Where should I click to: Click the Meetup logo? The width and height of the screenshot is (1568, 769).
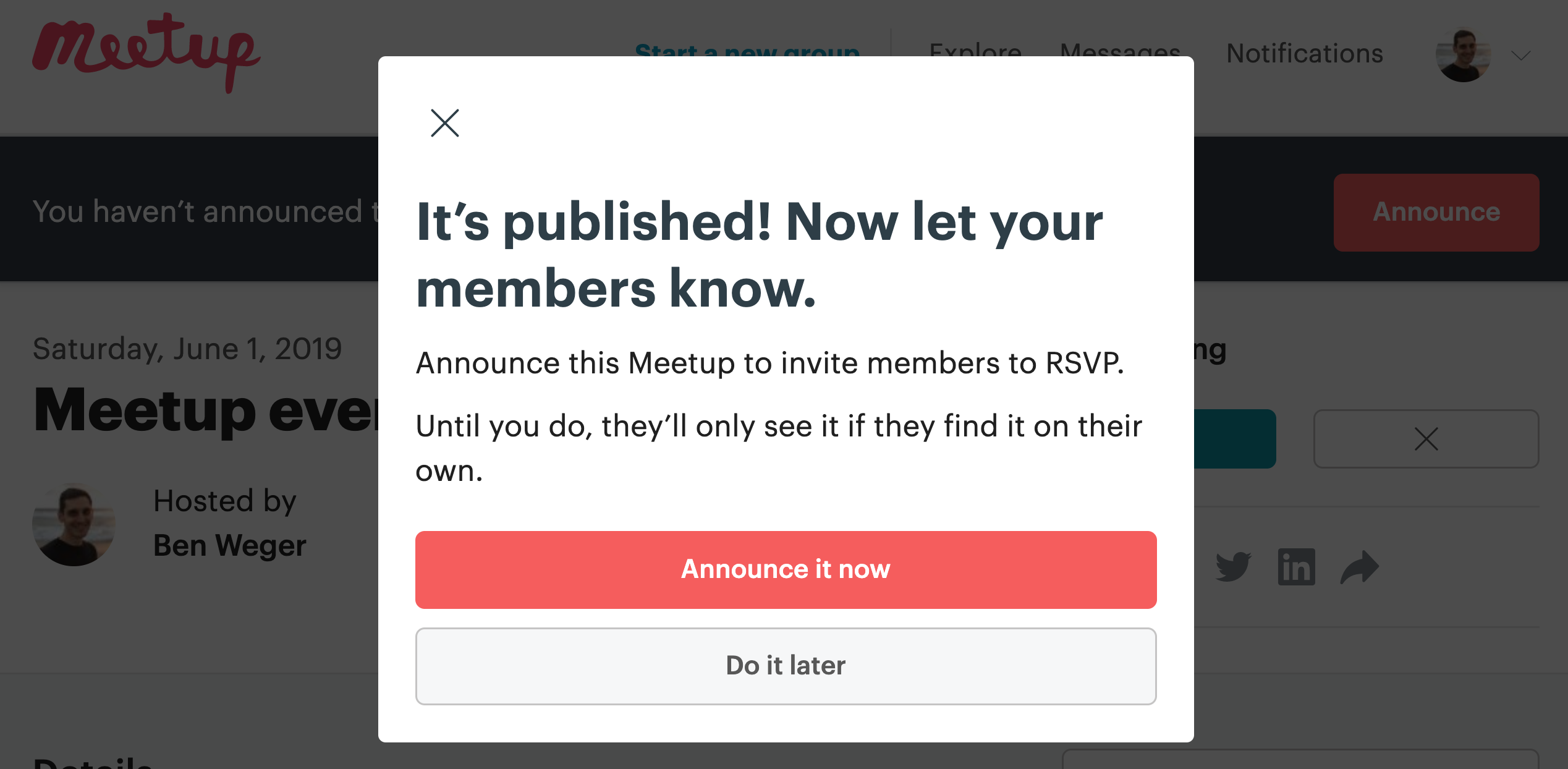click(146, 53)
